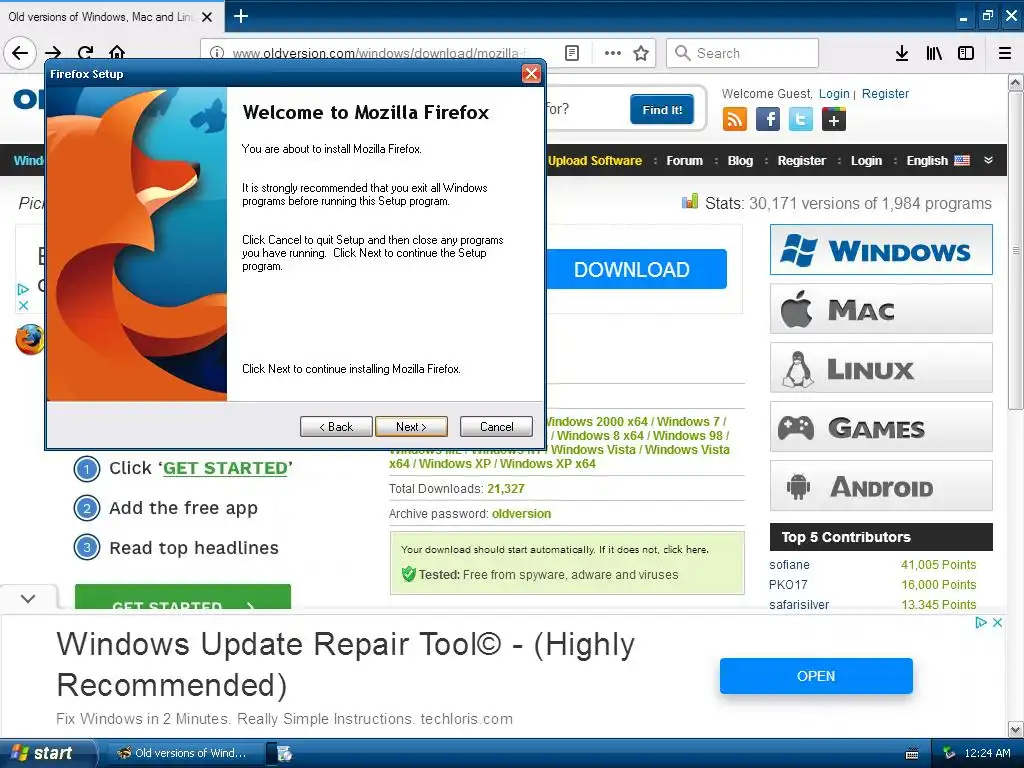Click the Firefox Setup installer taskbar icon

tap(285, 753)
